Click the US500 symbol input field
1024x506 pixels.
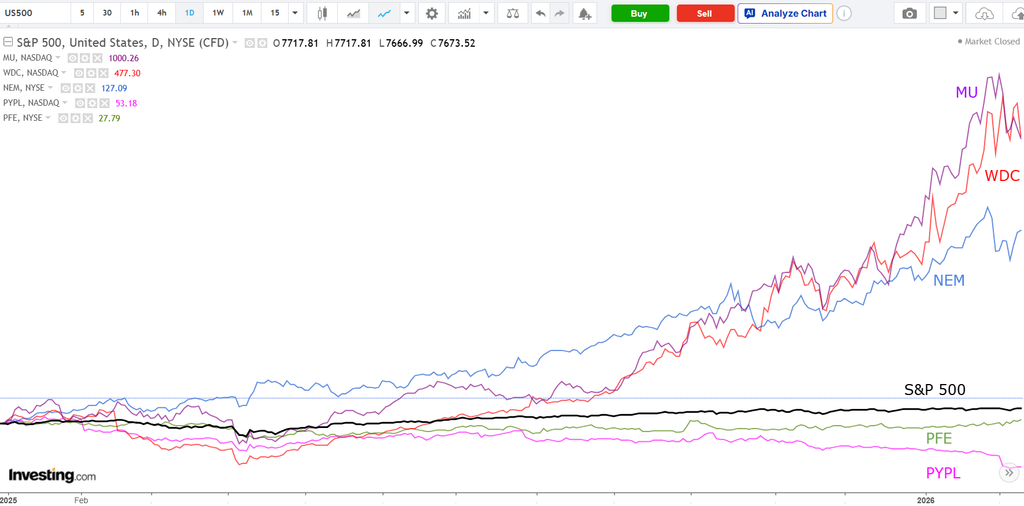(34, 13)
